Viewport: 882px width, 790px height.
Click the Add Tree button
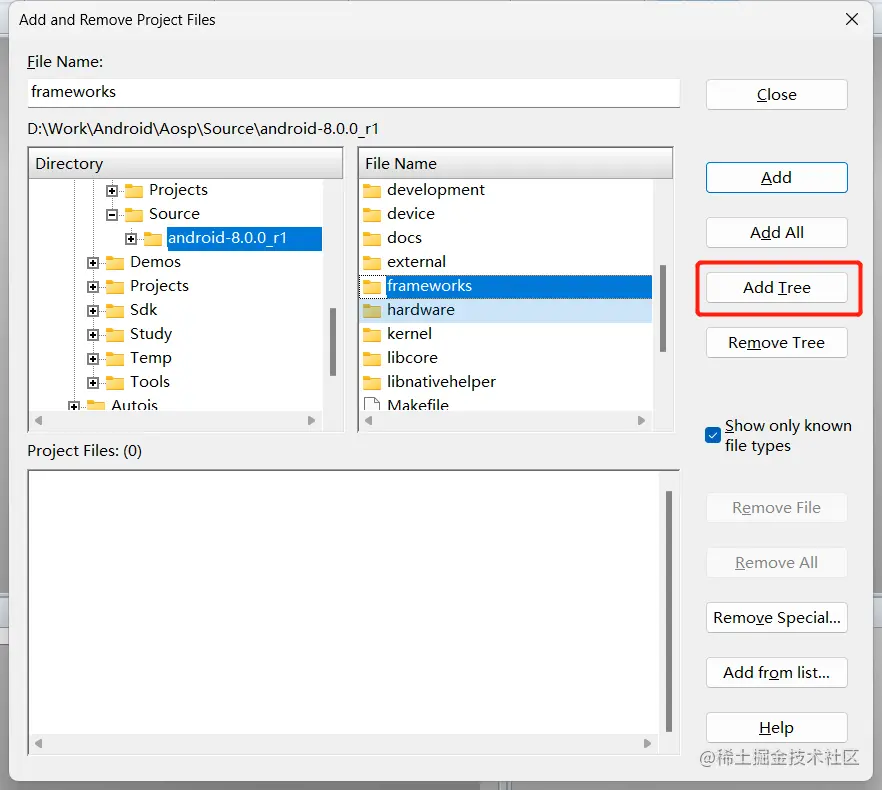pyautogui.click(x=776, y=288)
